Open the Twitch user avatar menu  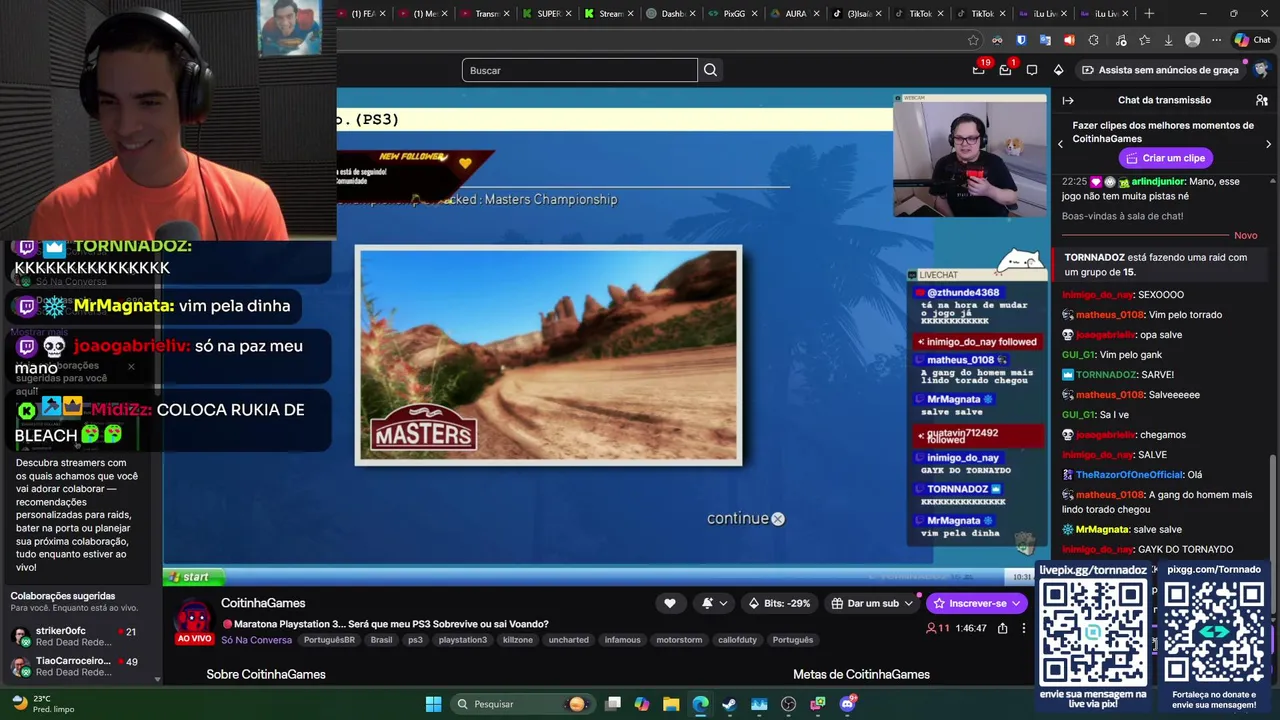point(1261,70)
